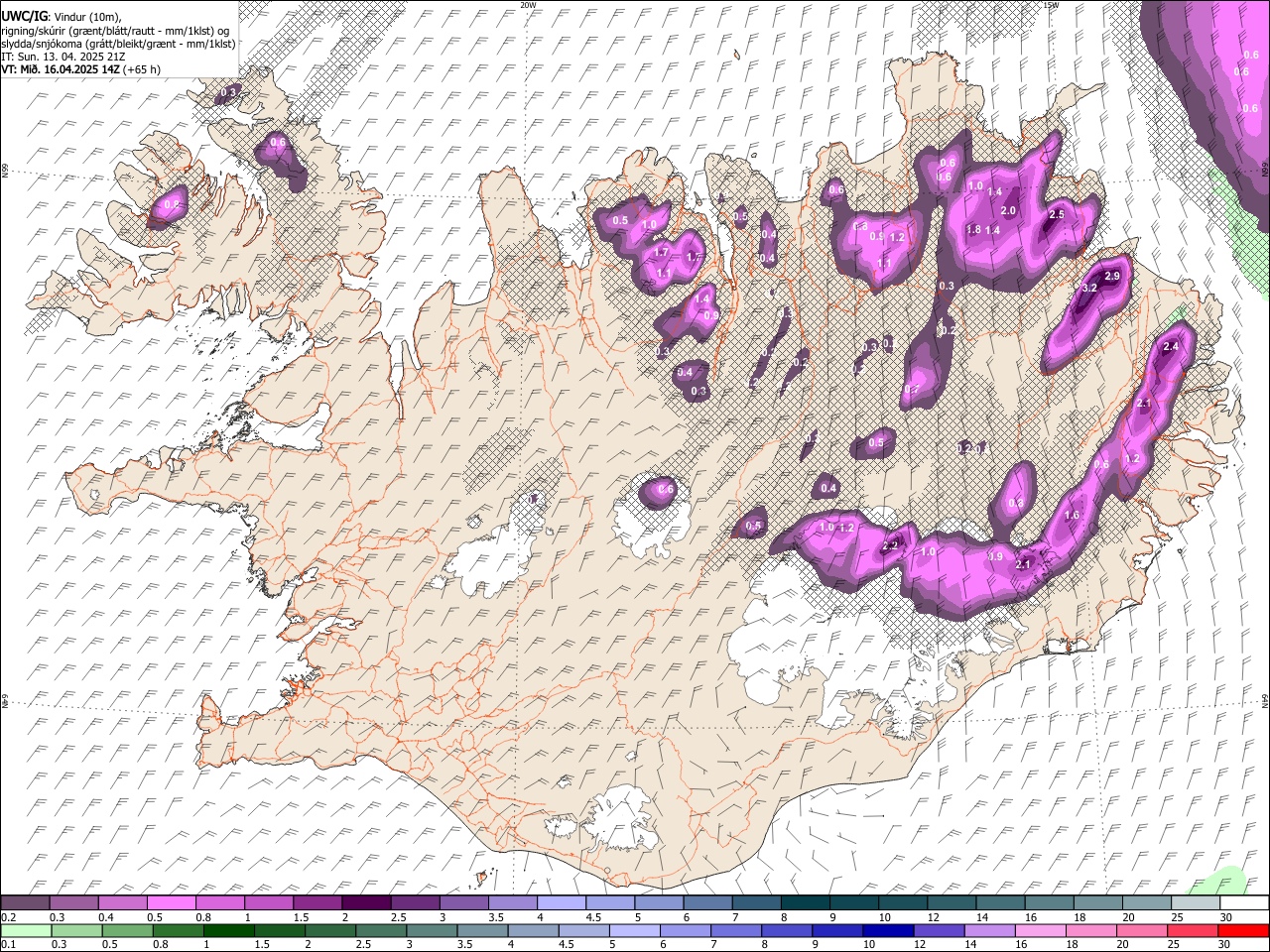Select the "(+65 h)" forecast offset text
Viewport: 1270px width, 952px height.
tap(142, 69)
